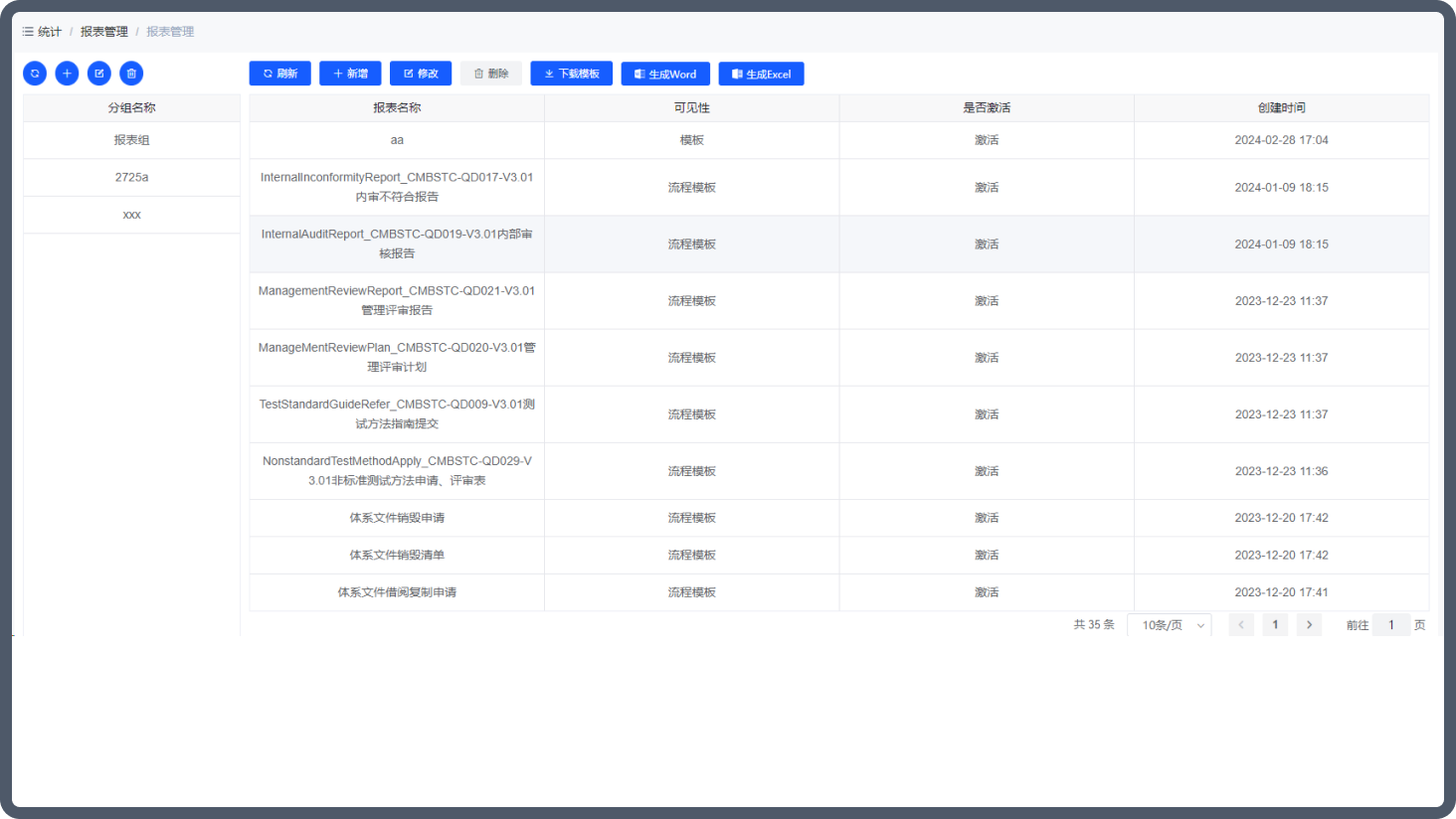Click page number 1 in pagination
This screenshot has width=1456, height=819.
coord(1275,625)
